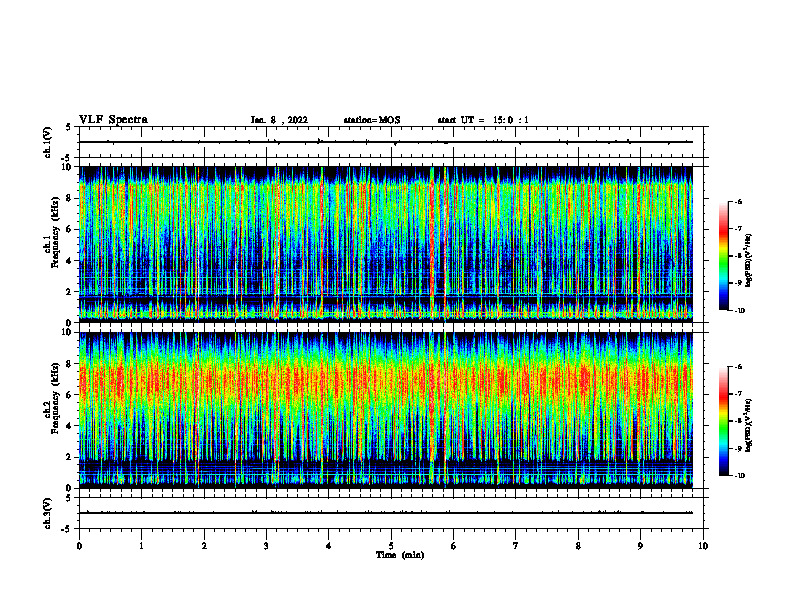The image size is (792, 612).
Task: Click the time axis tick label "2"
Action: point(204,546)
